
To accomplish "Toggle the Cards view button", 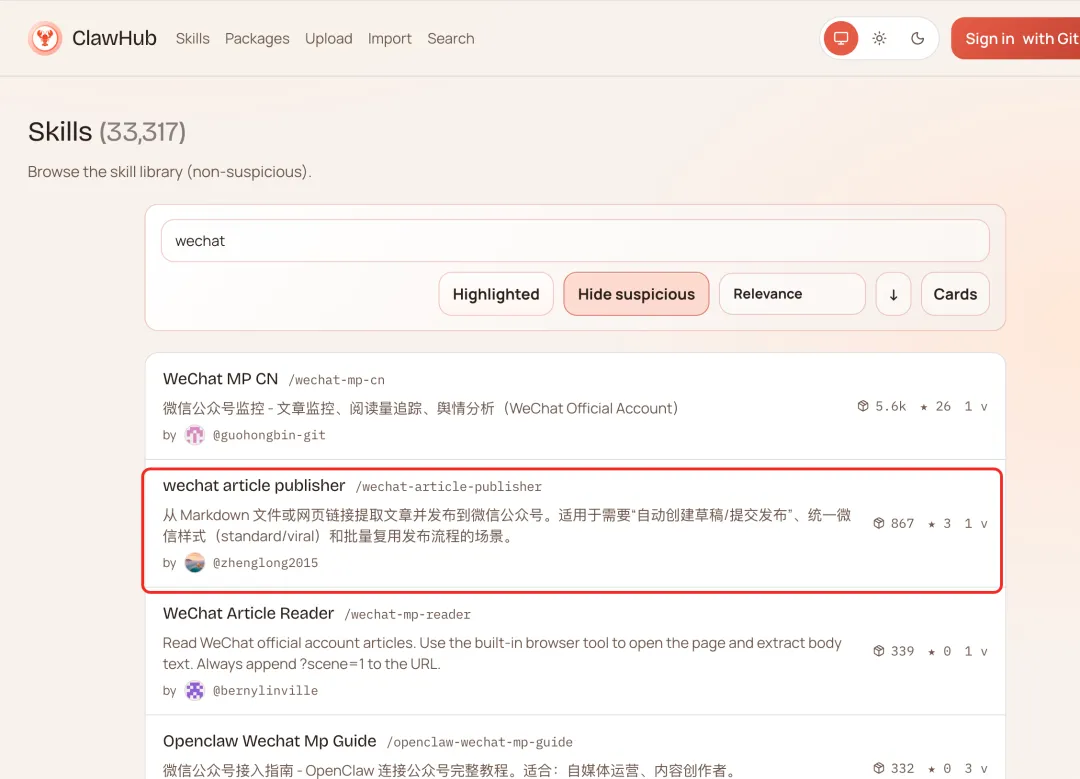I will [955, 294].
